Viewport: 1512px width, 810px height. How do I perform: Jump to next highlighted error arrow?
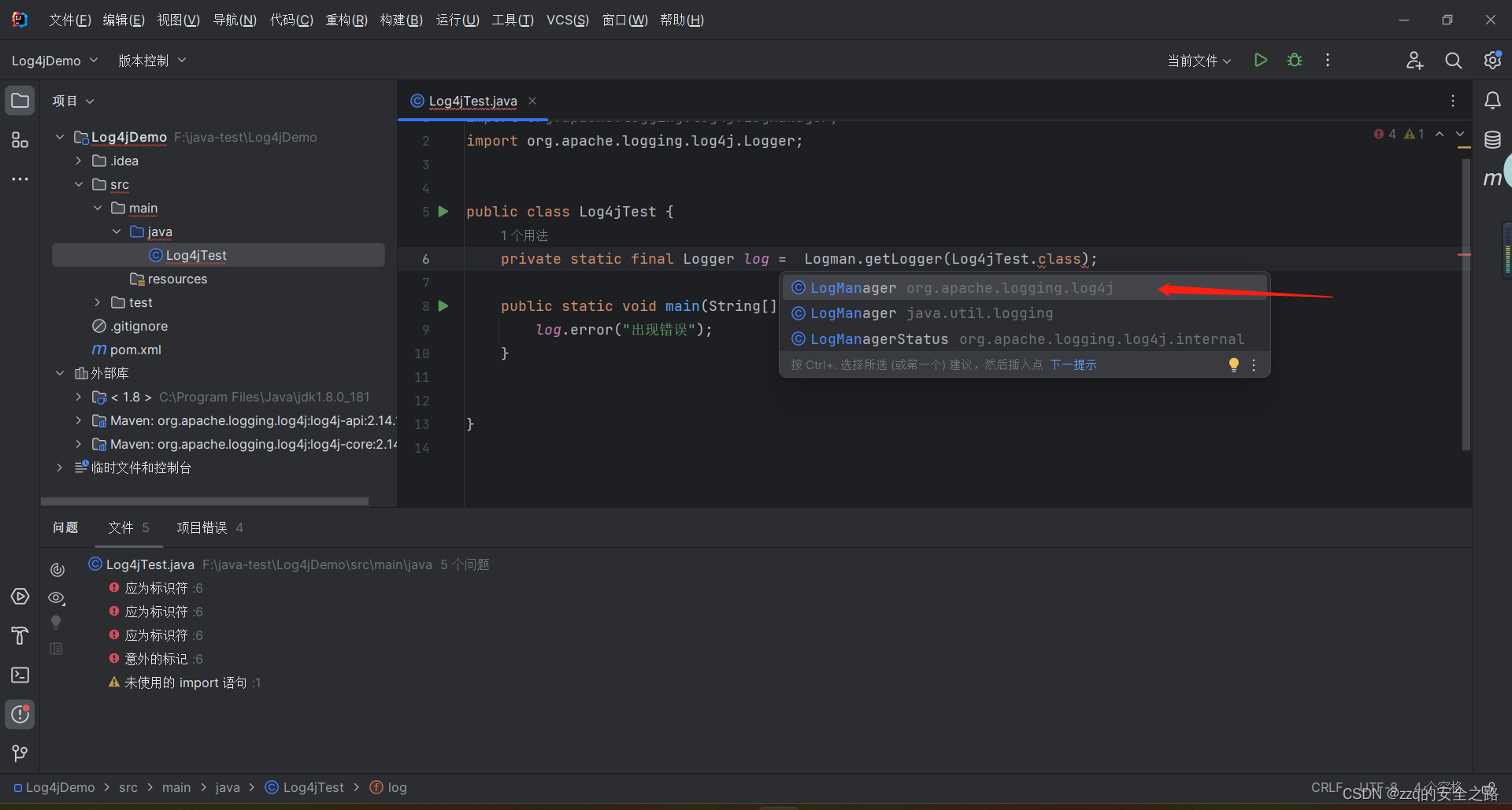pos(1460,134)
